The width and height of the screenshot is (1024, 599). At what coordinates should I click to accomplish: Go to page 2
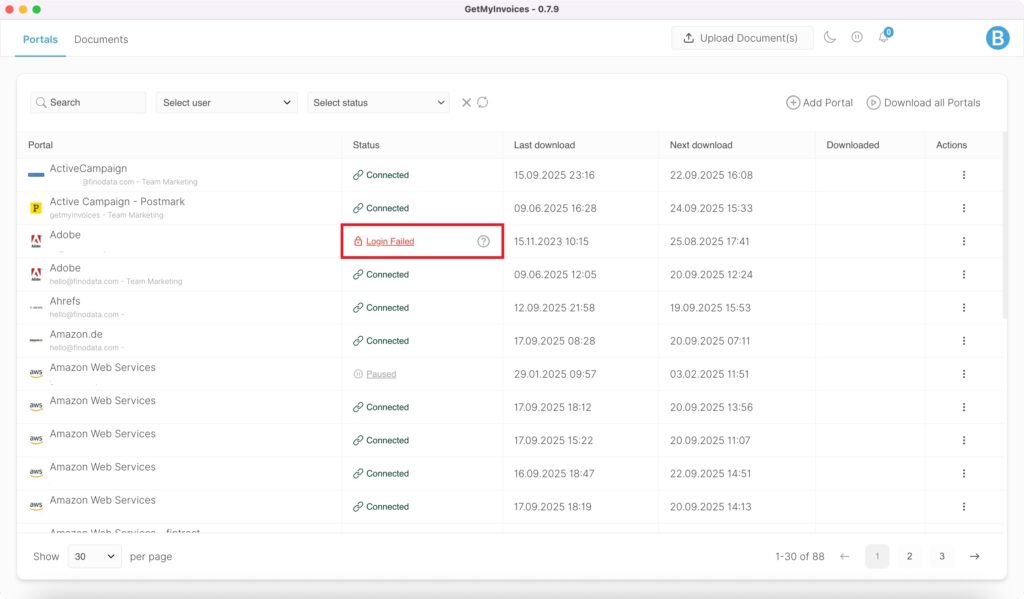[x=909, y=557]
